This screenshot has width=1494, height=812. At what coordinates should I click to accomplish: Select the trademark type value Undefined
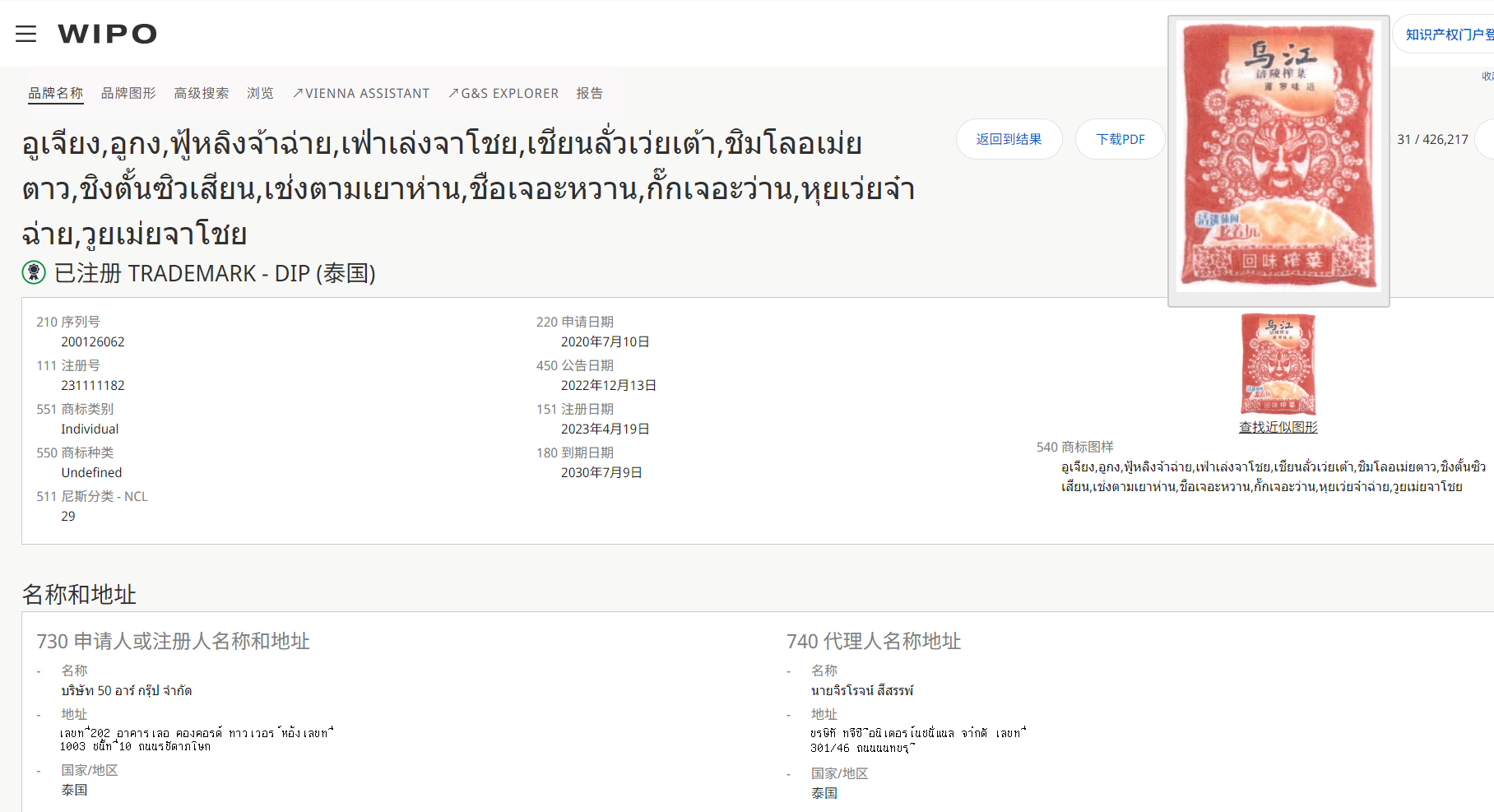click(91, 472)
